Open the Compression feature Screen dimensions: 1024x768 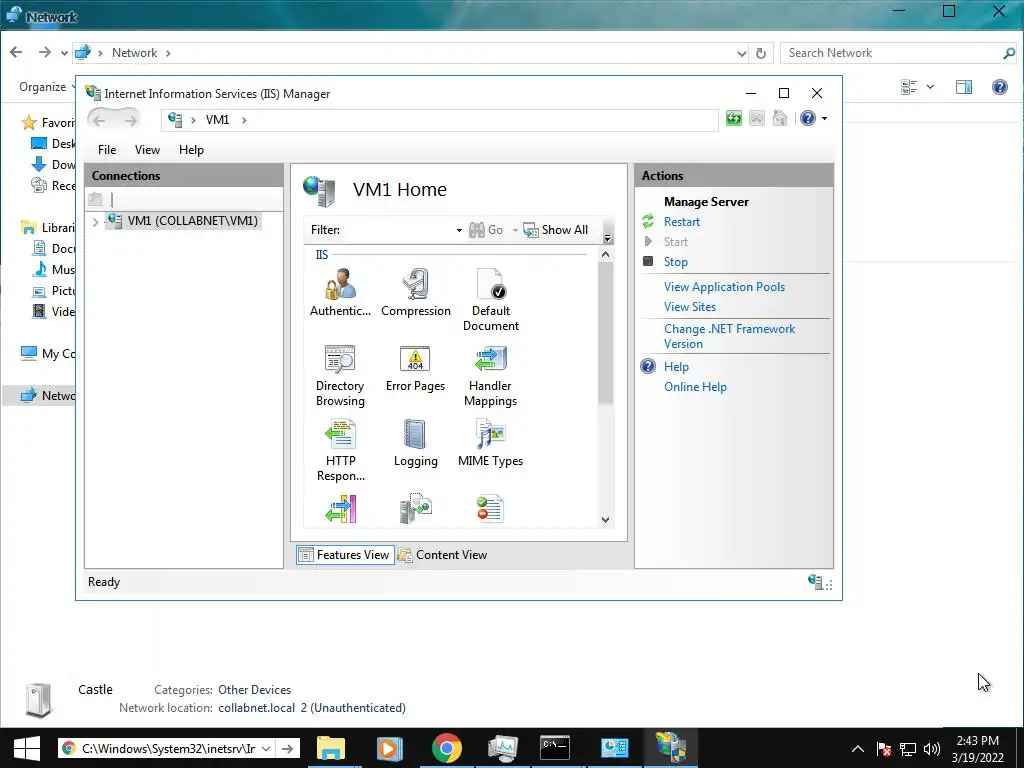[415, 293]
